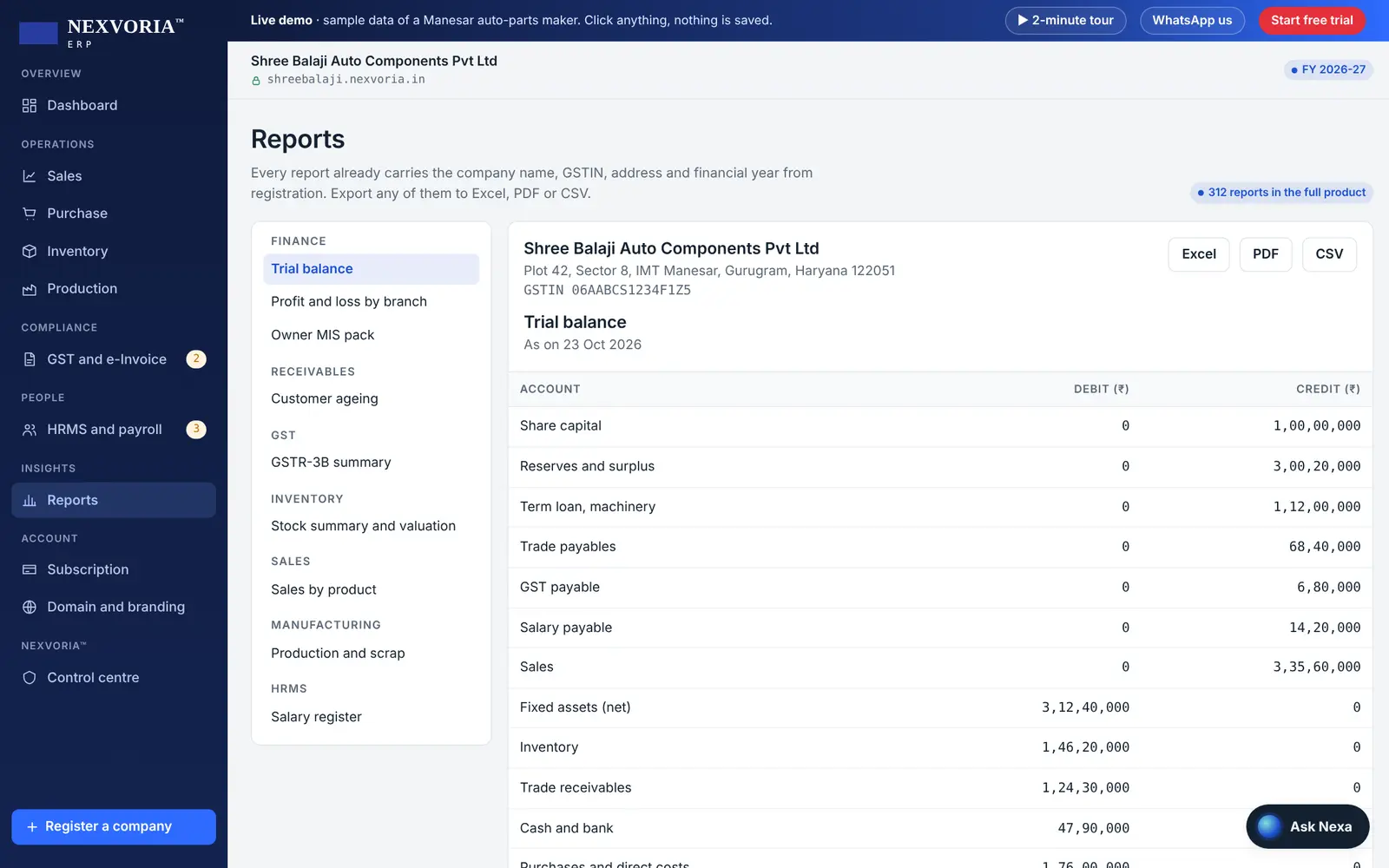Click the Production factory icon
Screen dimensions: 1389x868
tap(30, 289)
